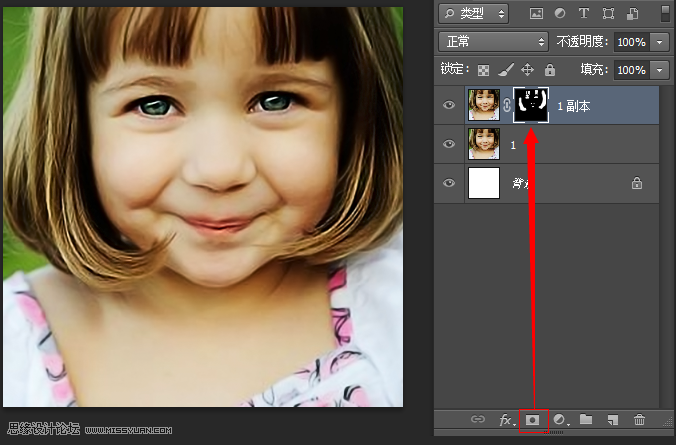Filter layers by smart object icon
Image resolution: width=676 pixels, height=445 pixels.
(632, 14)
